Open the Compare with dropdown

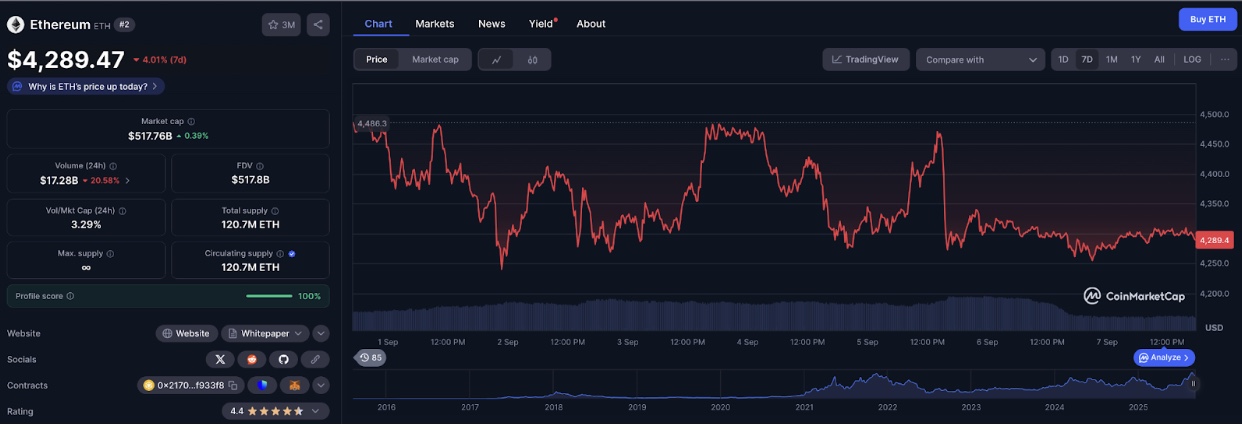pos(981,60)
